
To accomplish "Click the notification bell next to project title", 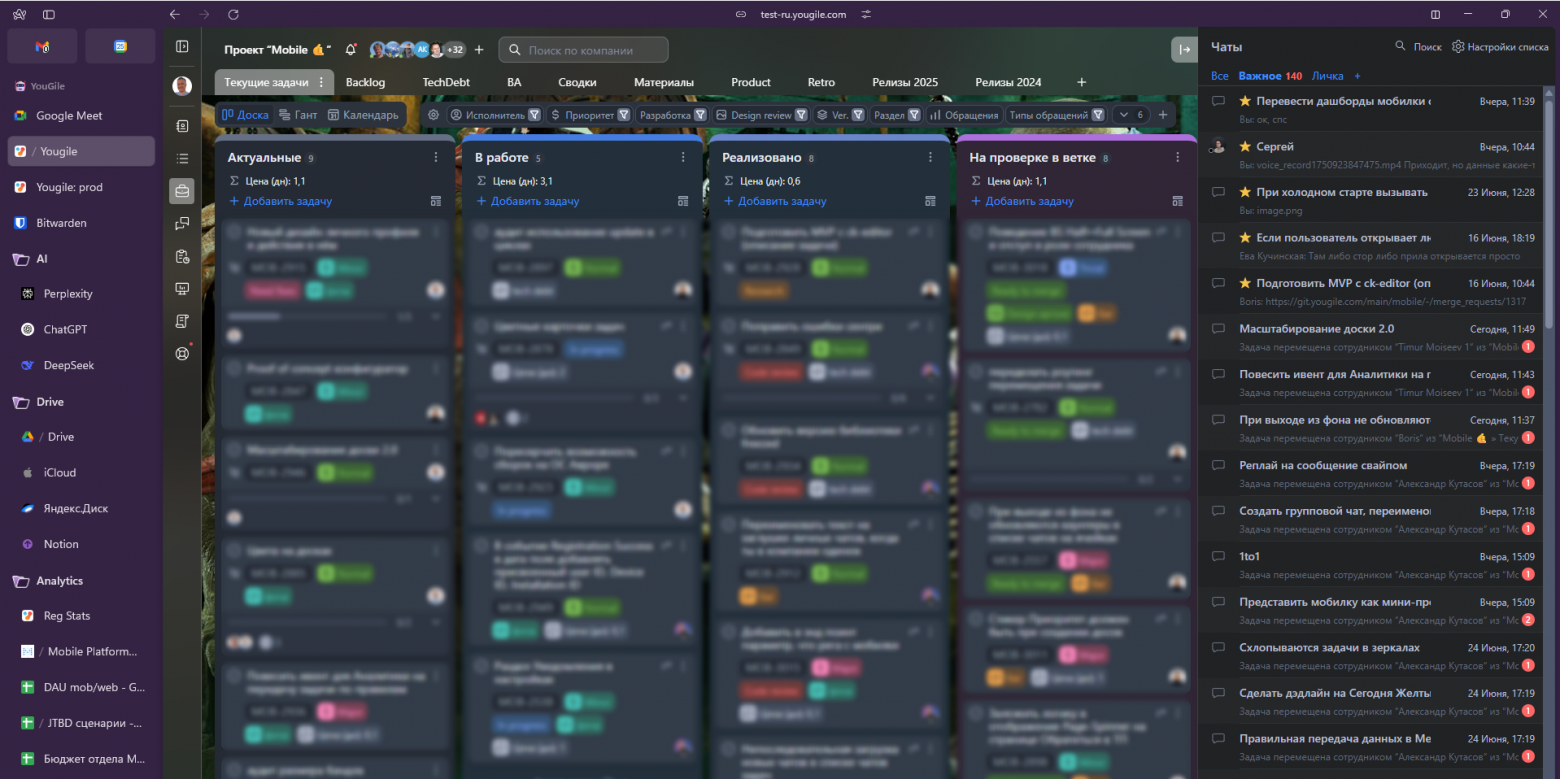I will 350,49.
